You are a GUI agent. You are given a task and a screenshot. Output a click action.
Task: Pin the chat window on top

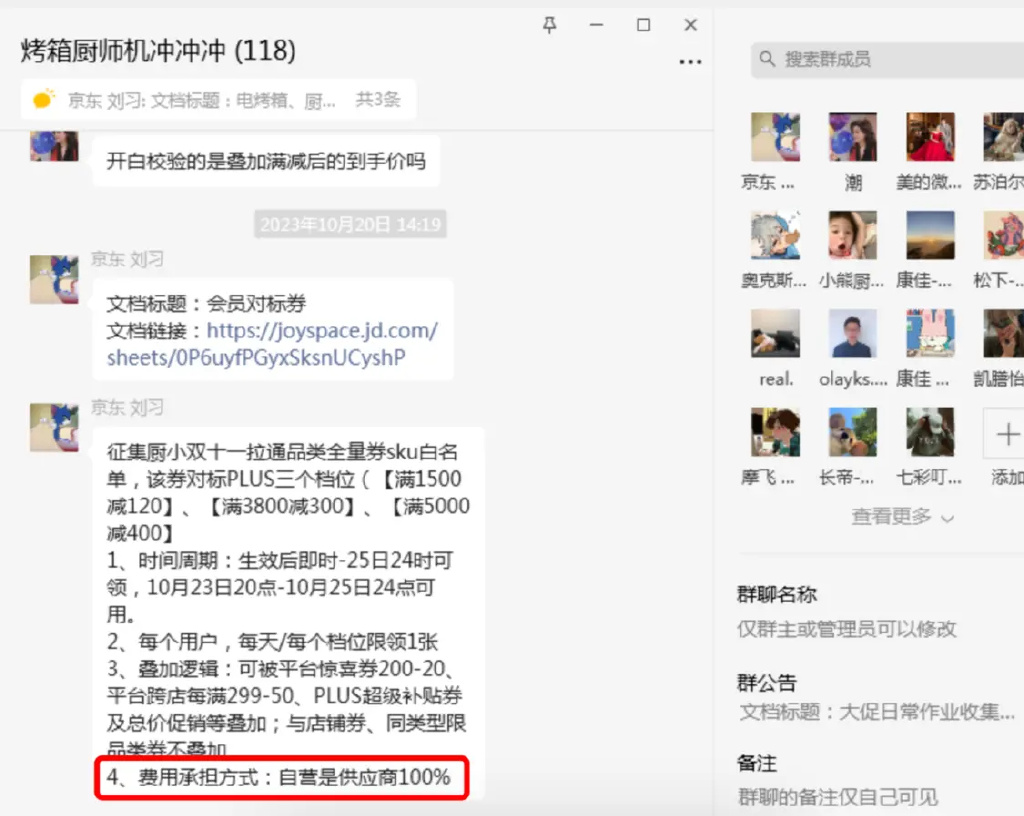pos(550,25)
